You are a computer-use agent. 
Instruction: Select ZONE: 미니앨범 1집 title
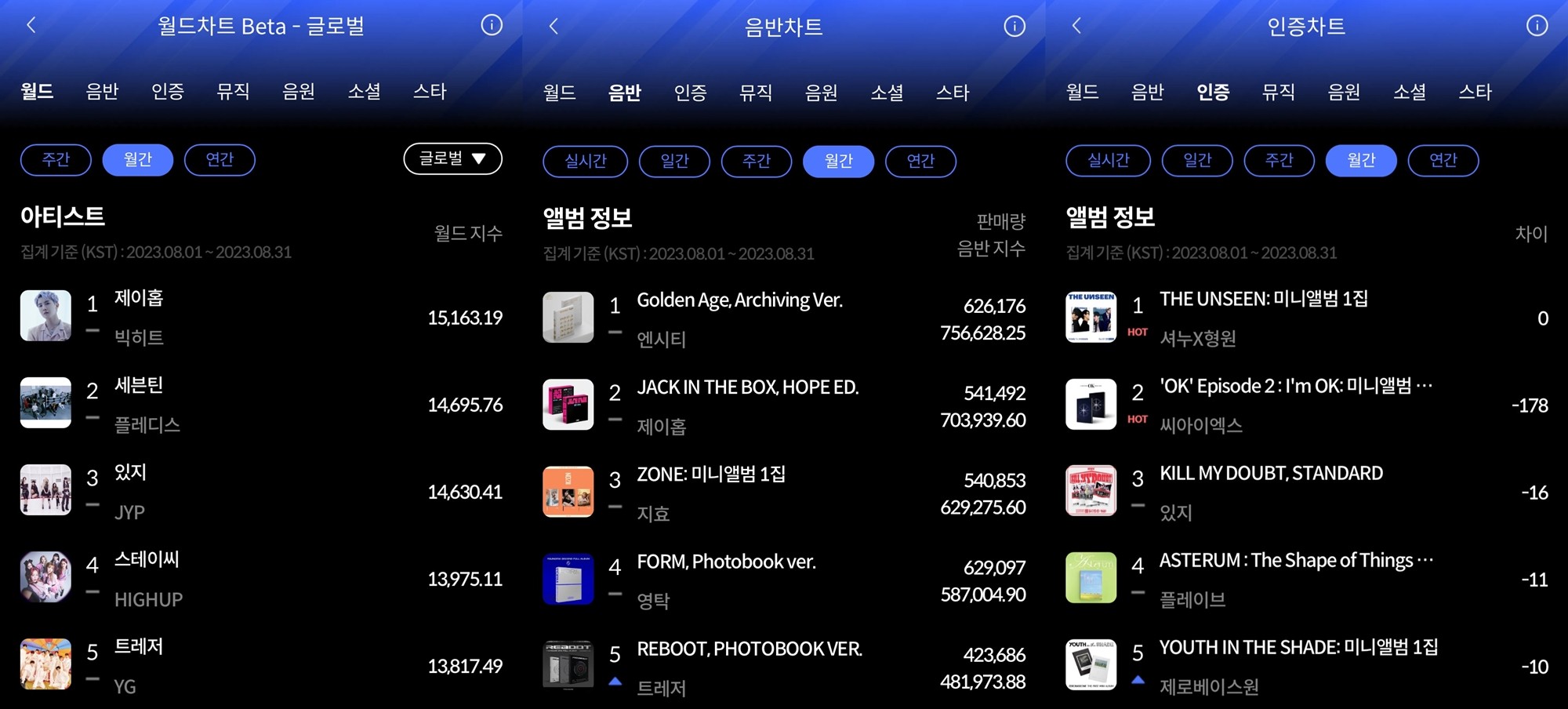pos(711,474)
